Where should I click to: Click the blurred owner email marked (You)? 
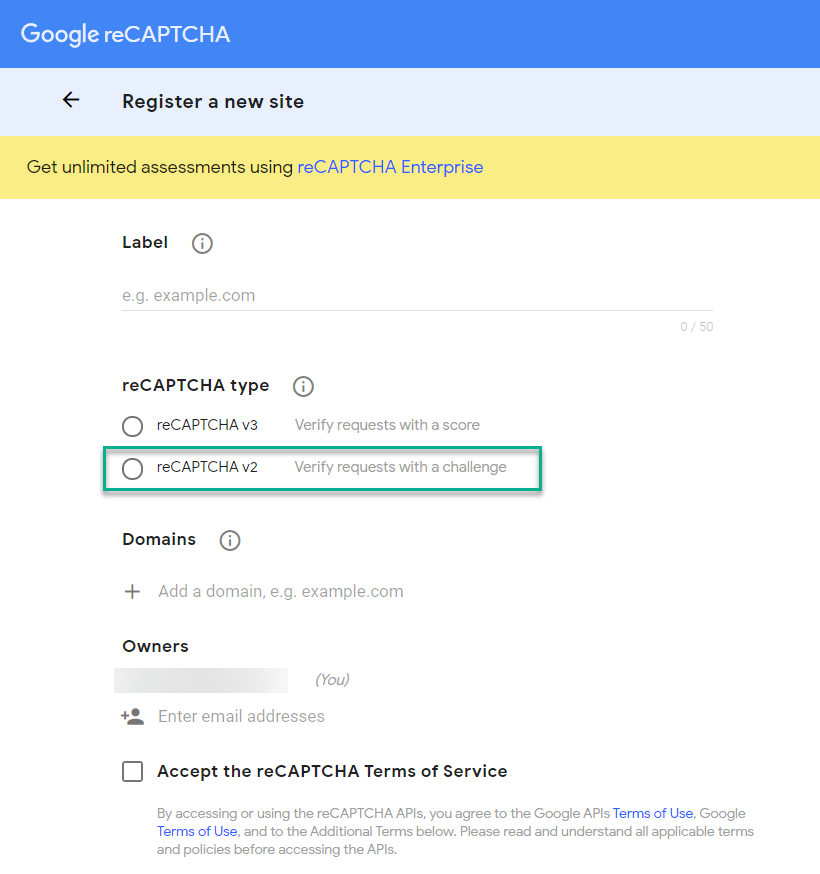coord(201,680)
